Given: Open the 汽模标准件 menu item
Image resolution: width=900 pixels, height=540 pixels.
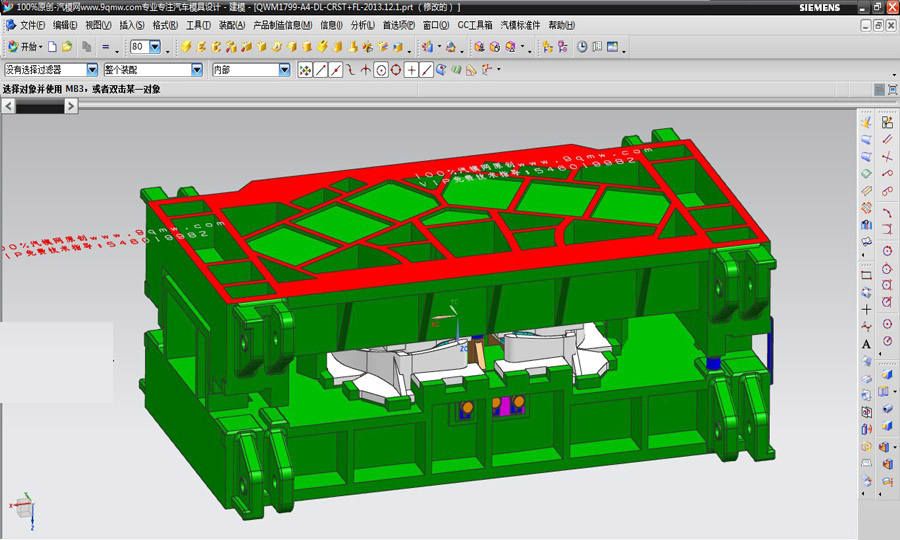Looking at the screenshot, I should 521,25.
